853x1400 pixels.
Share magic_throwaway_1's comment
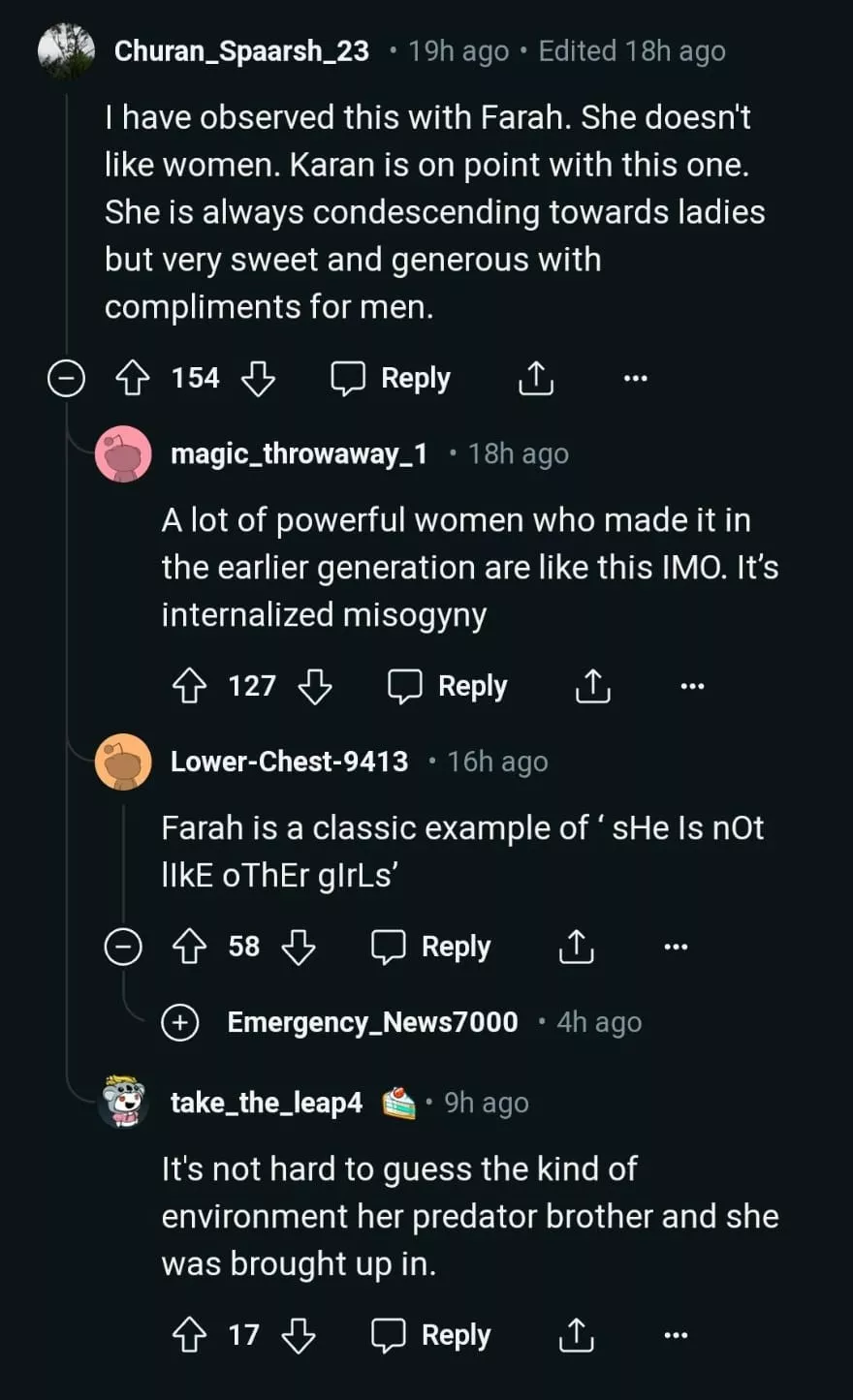click(x=592, y=686)
